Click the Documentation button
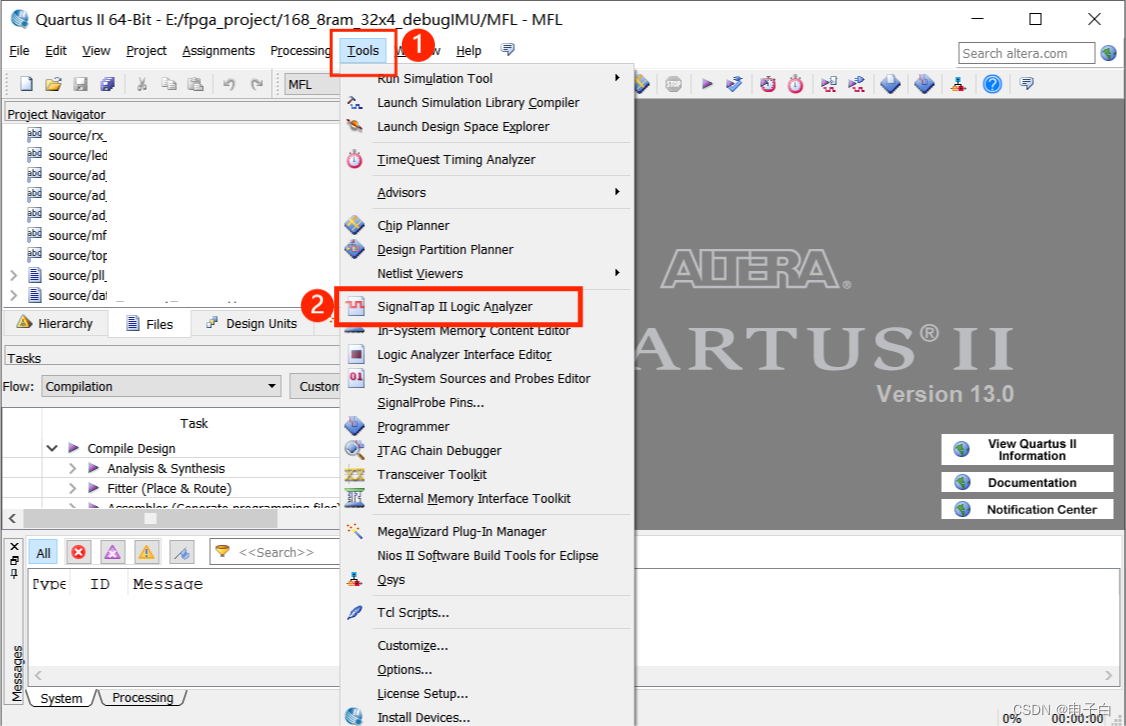Viewport: 1126px width, 726px height. [x=1027, y=483]
